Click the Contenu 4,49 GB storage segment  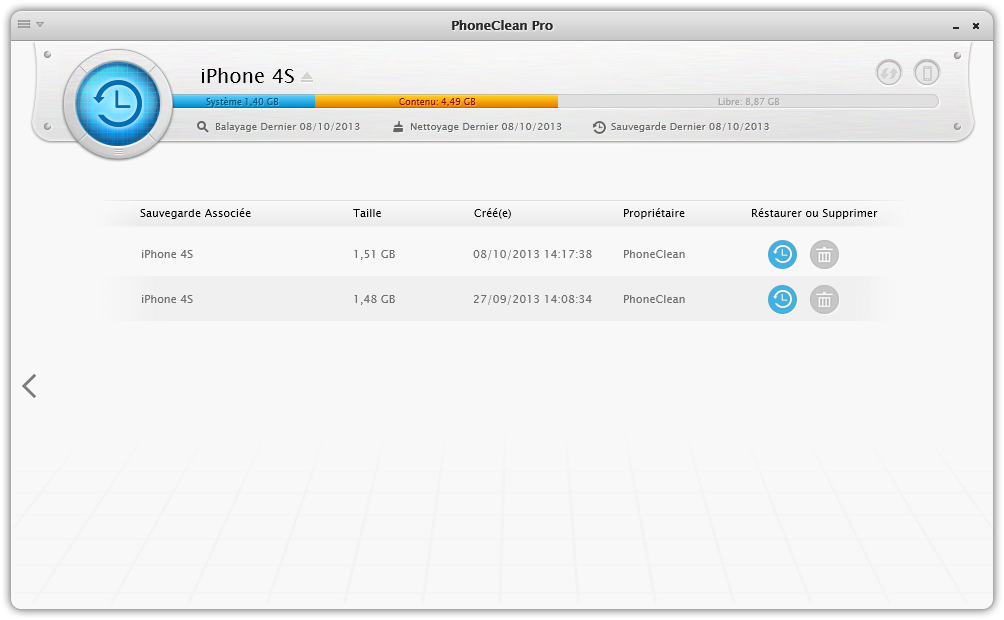pos(436,101)
